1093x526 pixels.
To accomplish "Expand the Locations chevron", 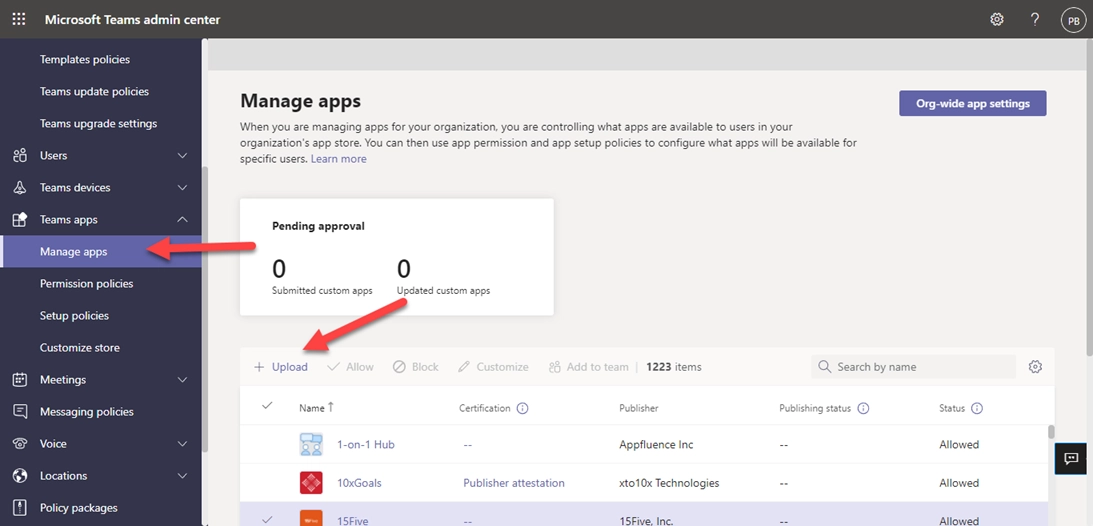I will (183, 476).
